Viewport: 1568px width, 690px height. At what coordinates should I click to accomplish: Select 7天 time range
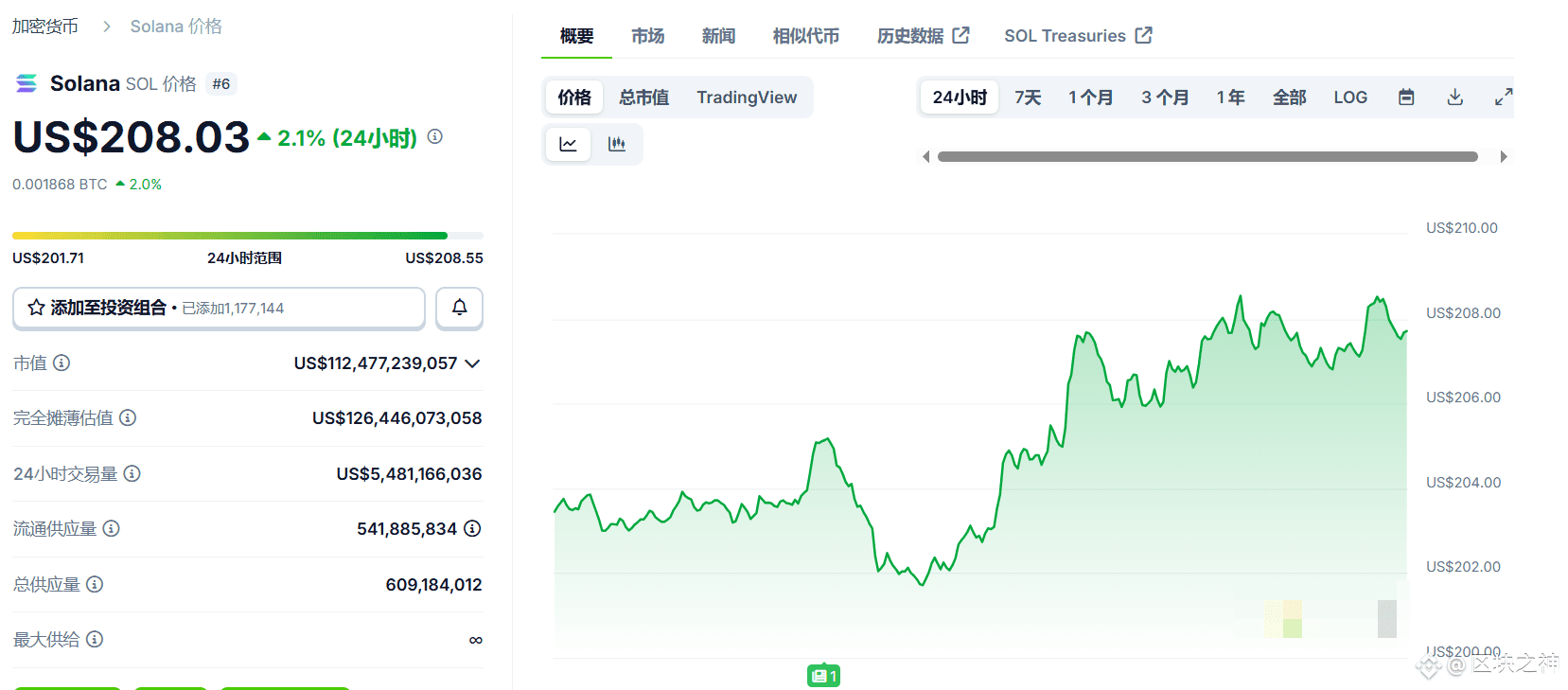[x=1028, y=97]
